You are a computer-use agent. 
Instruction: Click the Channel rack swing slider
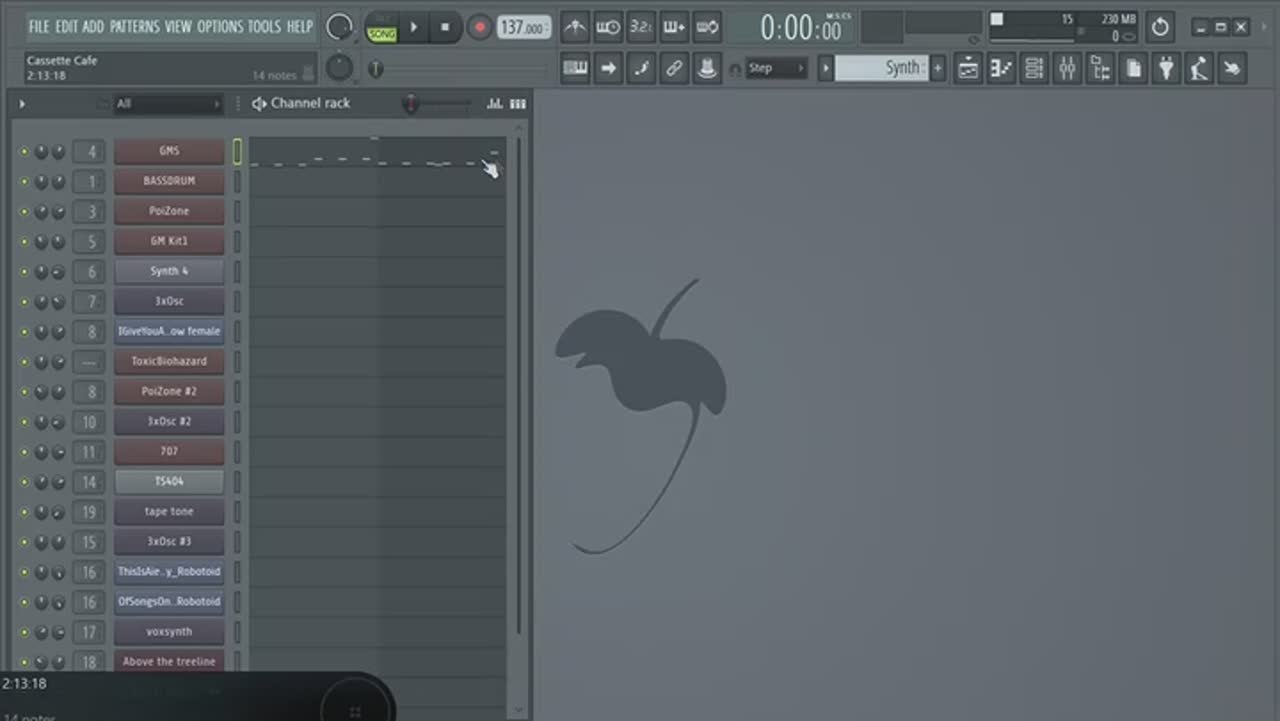click(x=436, y=104)
